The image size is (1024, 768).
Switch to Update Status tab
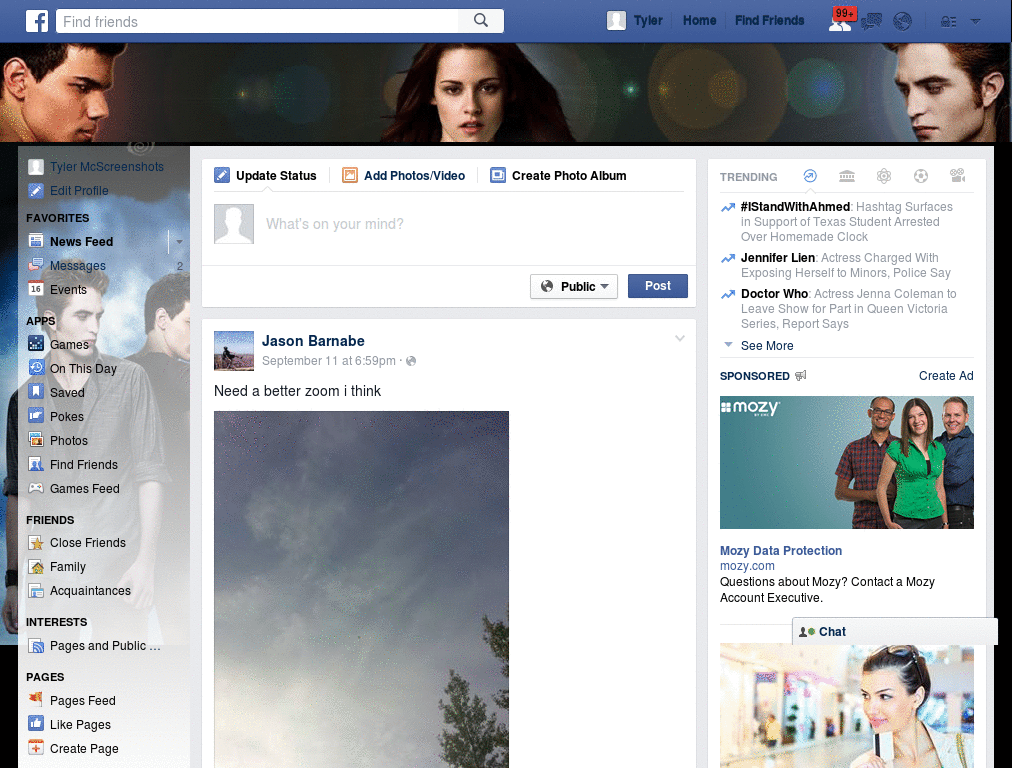(x=266, y=176)
